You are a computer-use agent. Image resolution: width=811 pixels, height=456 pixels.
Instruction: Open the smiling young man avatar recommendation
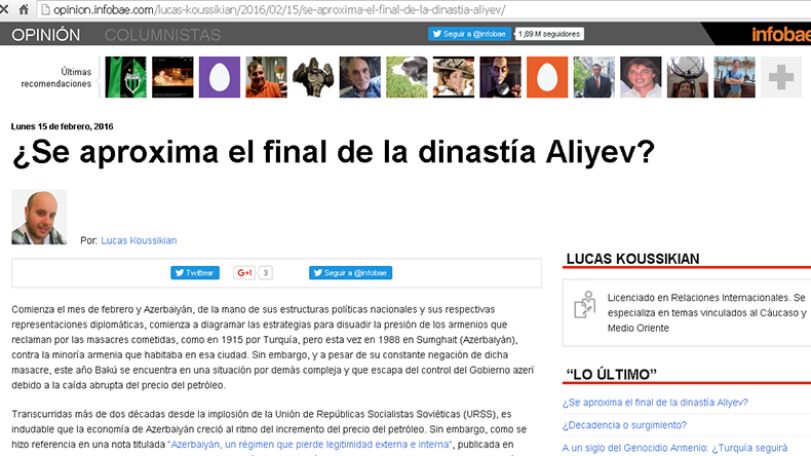(641, 77)
